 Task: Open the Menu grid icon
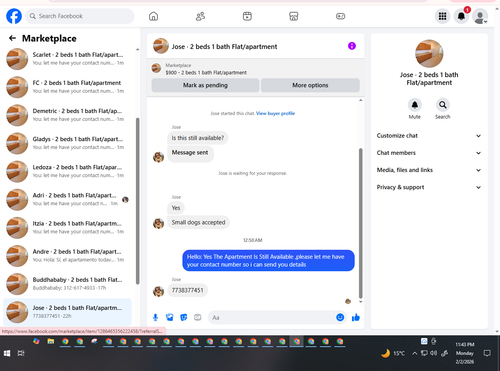[442, 16]
